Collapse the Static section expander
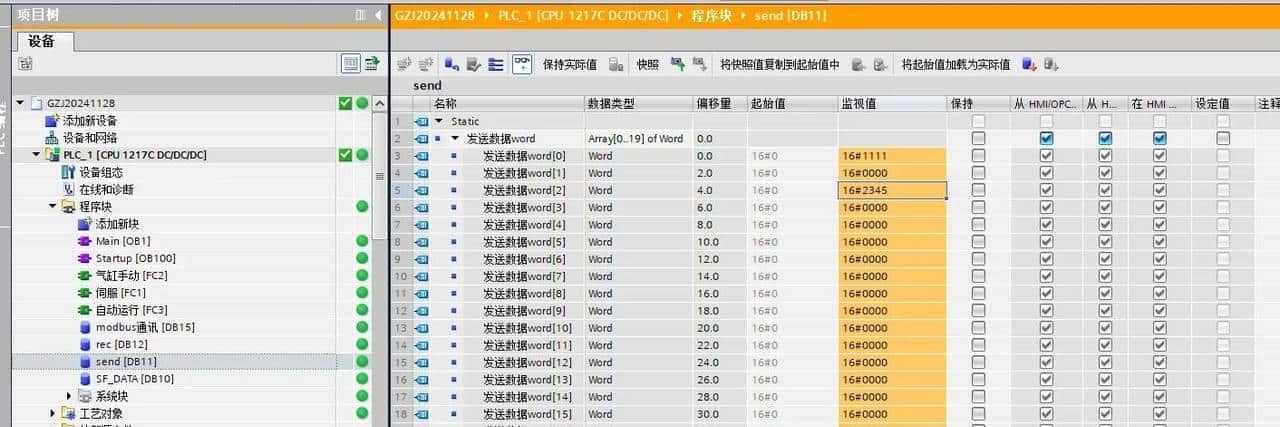The image size is (1280, 427). [x=439, y=121]
